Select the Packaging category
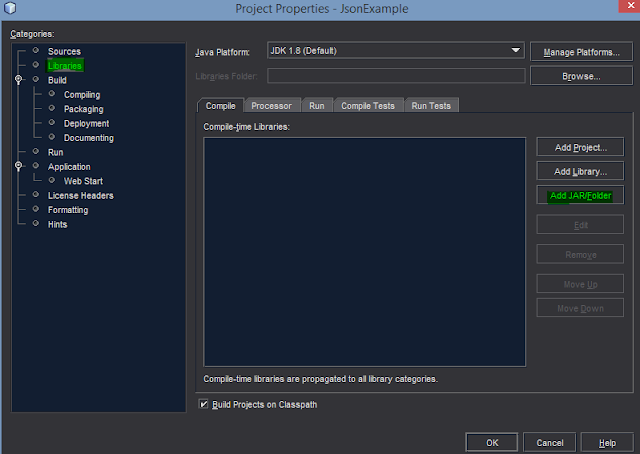 84,109
